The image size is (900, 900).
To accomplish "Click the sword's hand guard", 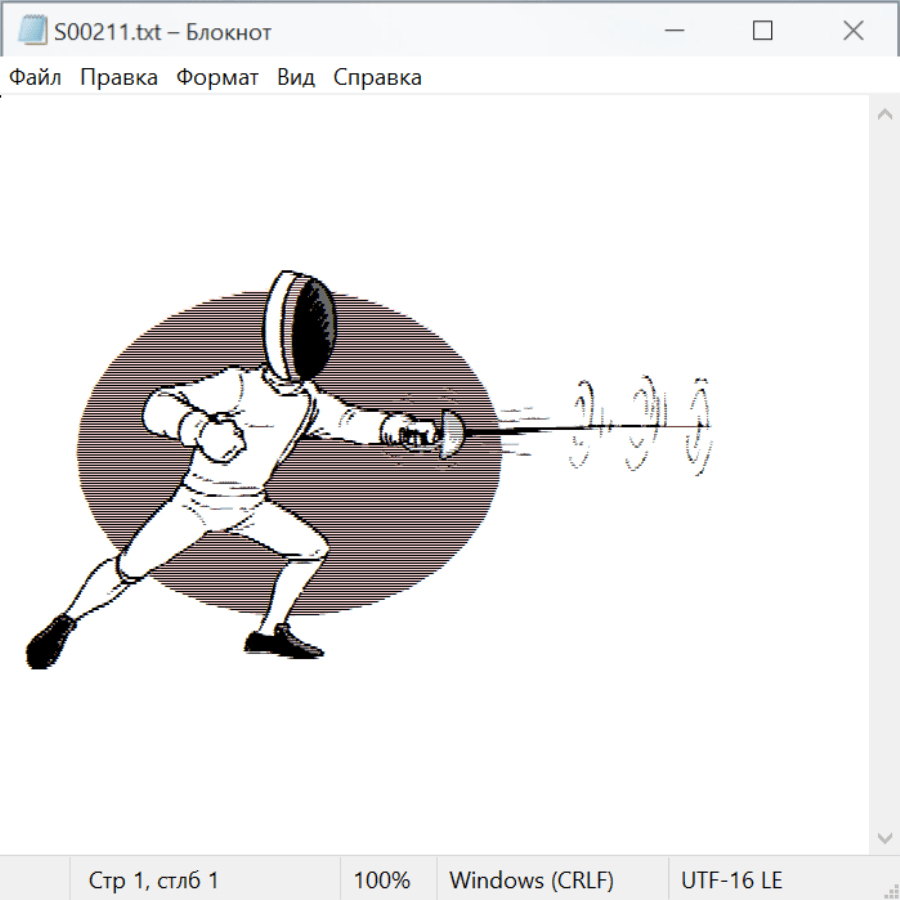I will [x=452, y=431].
